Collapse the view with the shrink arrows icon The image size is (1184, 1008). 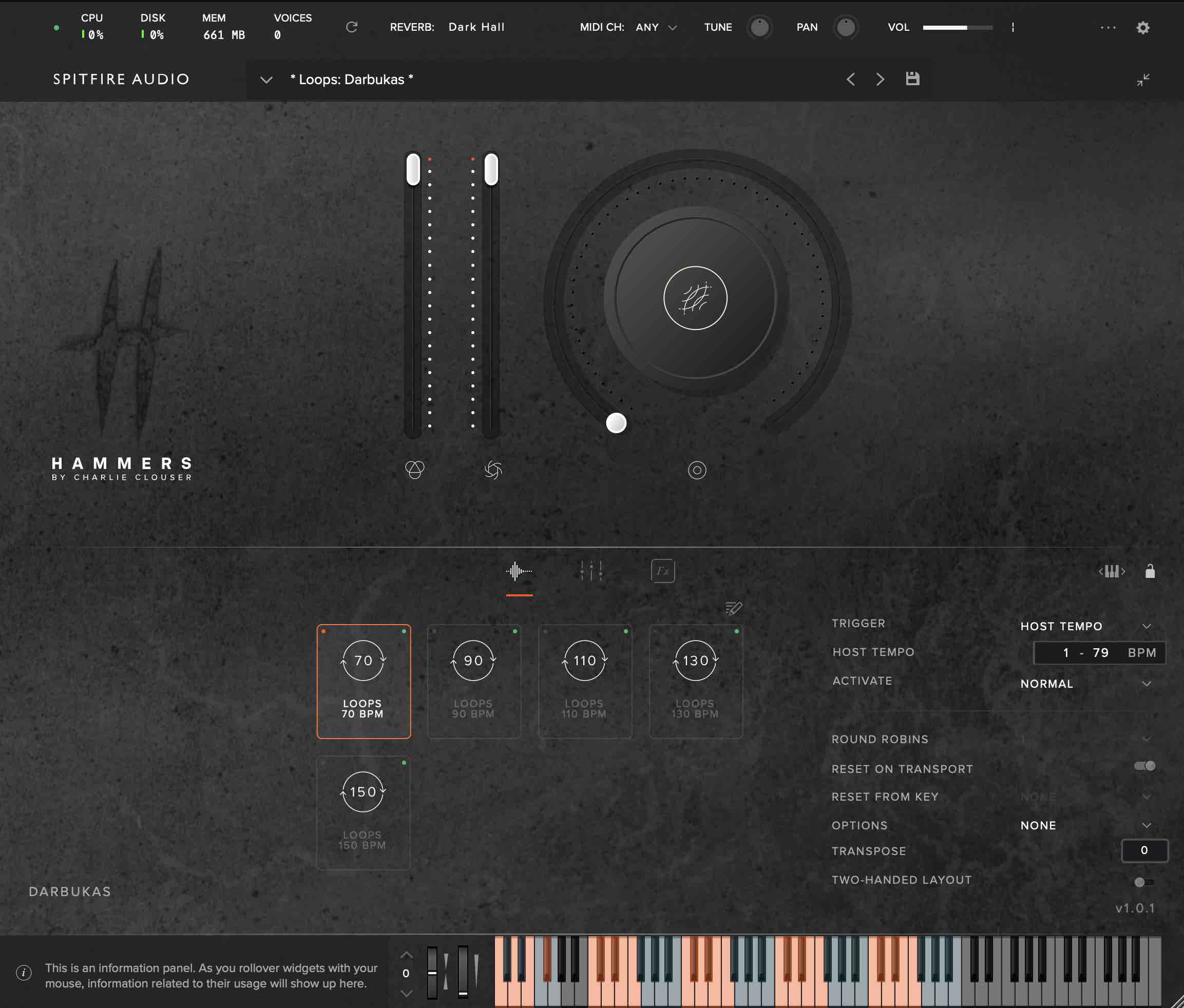point(1142,80)
